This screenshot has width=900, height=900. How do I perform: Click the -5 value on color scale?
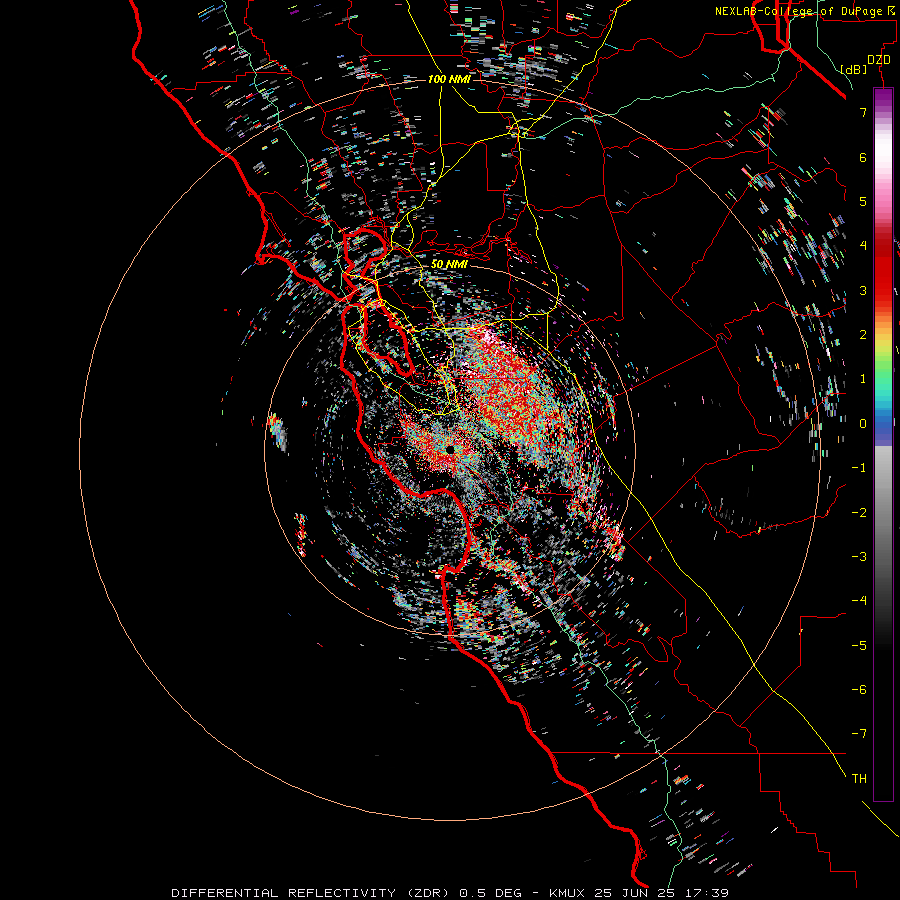click(859, 646)
